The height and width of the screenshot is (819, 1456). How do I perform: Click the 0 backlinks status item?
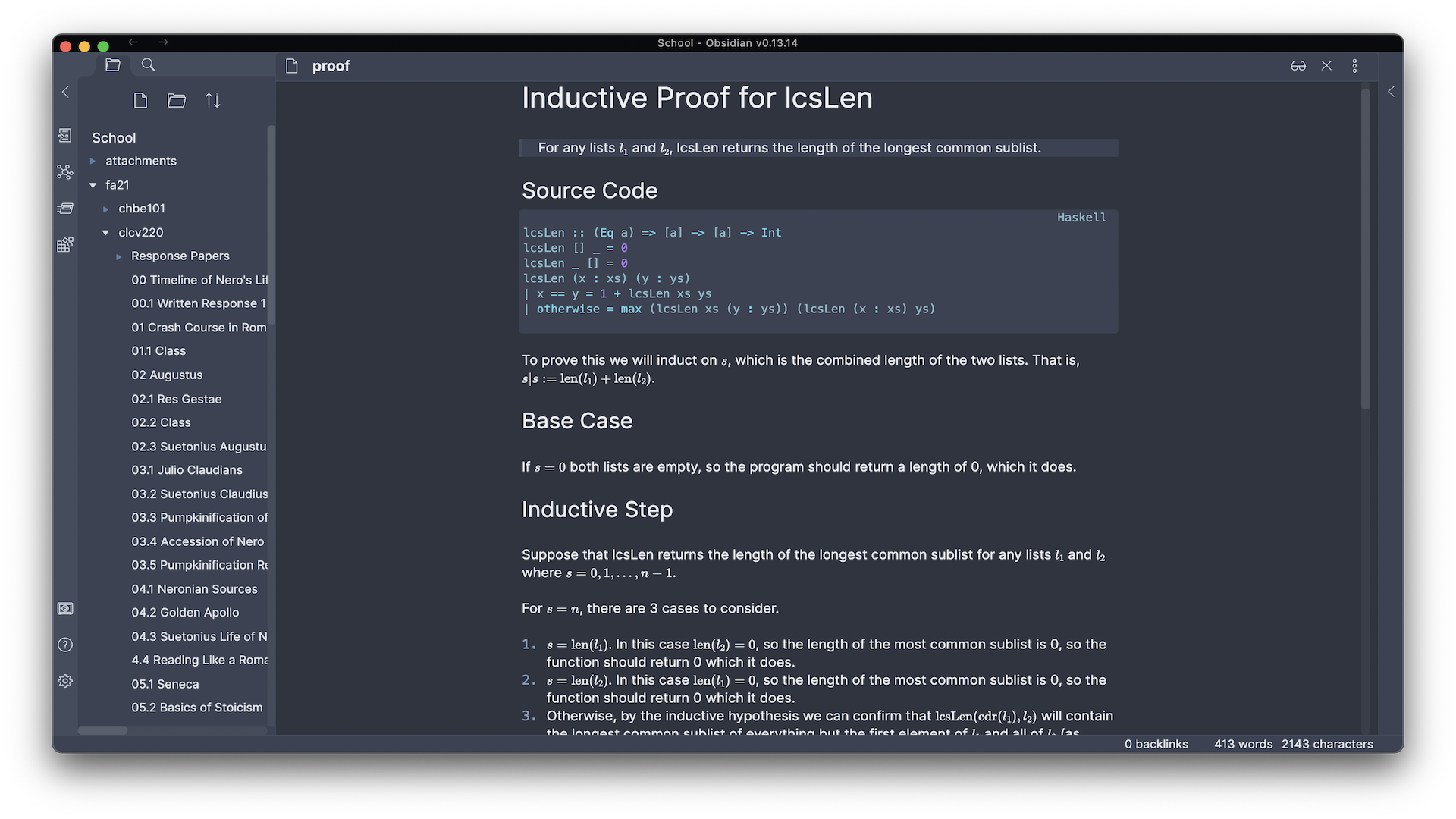(1156, 744)
